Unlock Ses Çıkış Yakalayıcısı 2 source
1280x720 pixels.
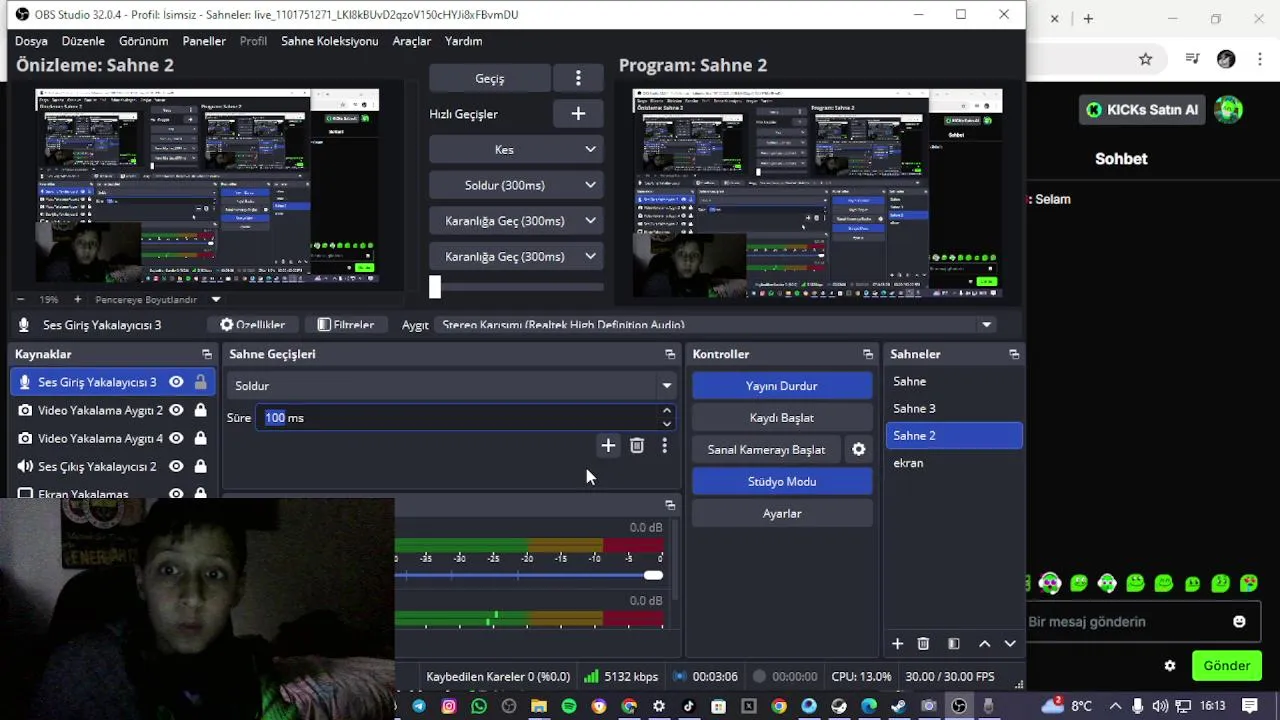pos(201,466)
